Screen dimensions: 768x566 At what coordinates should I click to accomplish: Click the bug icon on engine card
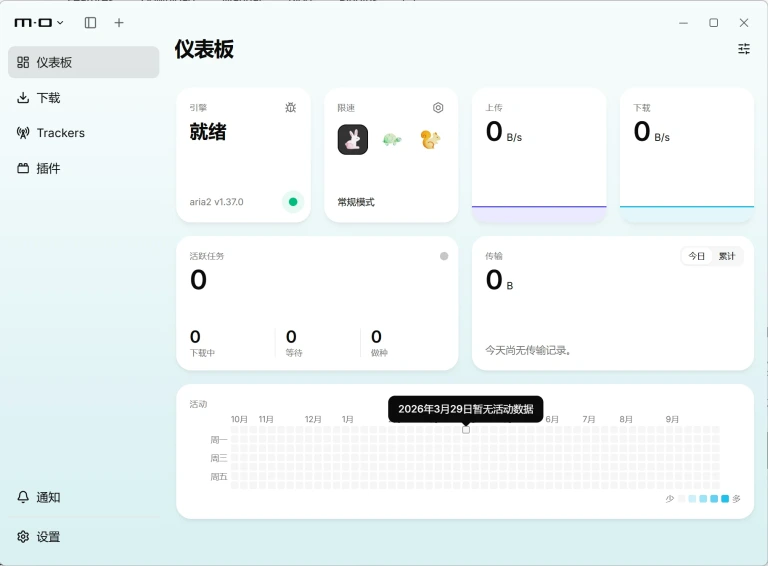290,107
